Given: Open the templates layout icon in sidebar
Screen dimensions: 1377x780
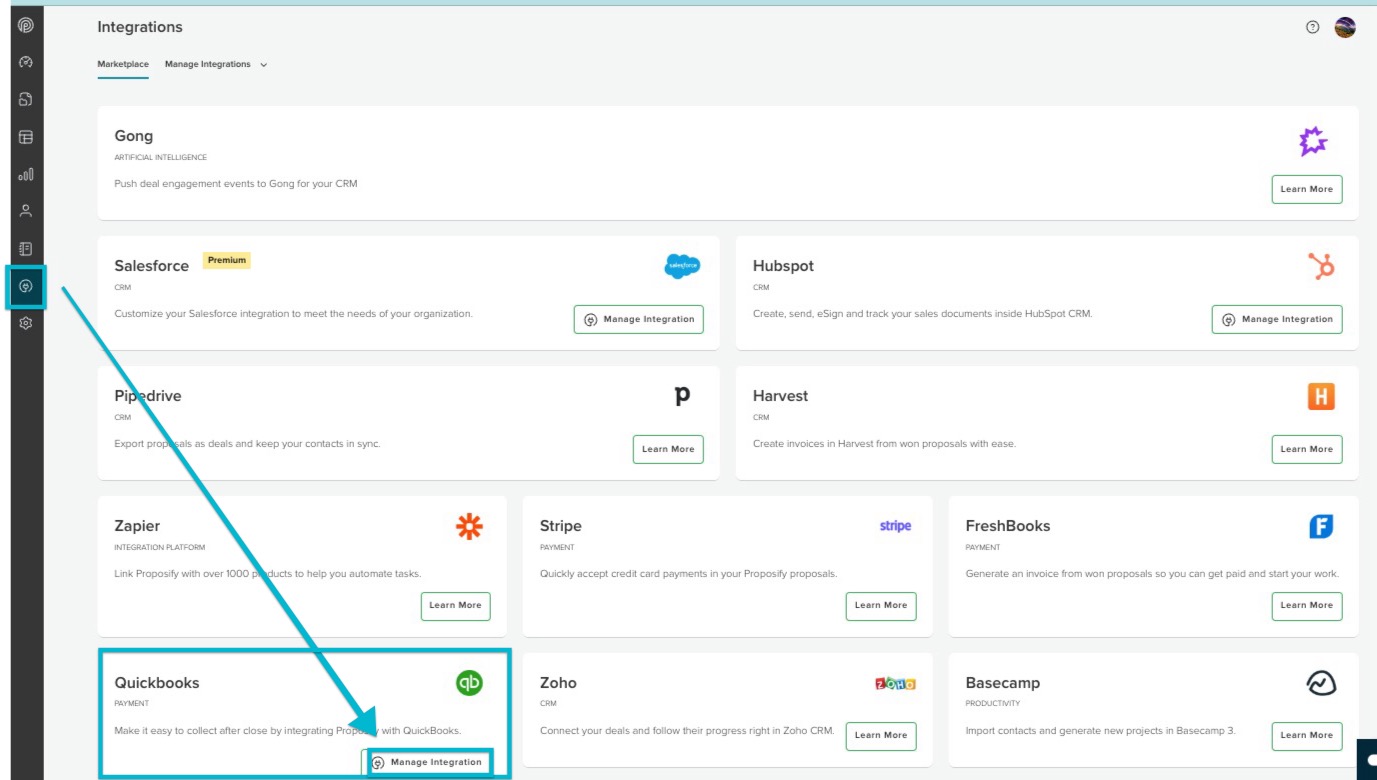Looking at the screenshot, I should 26,137.
